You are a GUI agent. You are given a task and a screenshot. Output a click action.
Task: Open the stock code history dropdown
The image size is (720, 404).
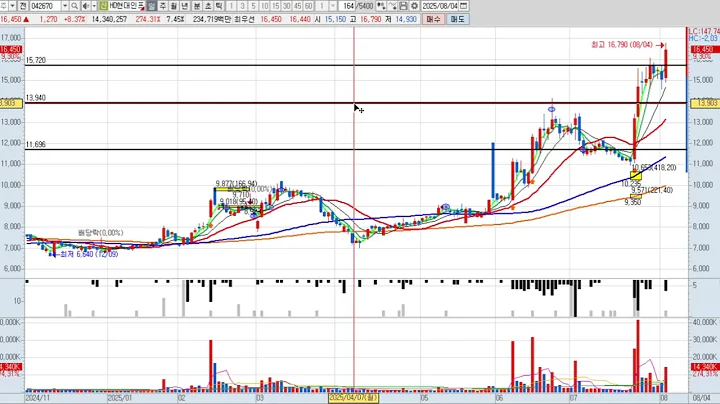click(65, 6)
